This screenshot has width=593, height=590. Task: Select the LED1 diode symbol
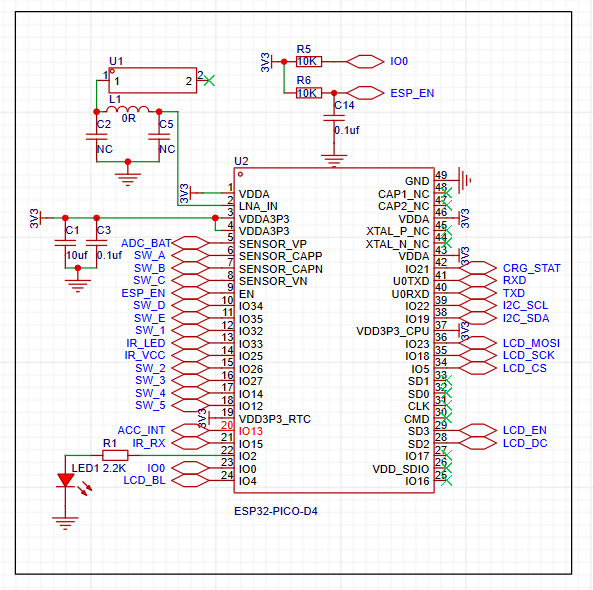click(65, 480)
